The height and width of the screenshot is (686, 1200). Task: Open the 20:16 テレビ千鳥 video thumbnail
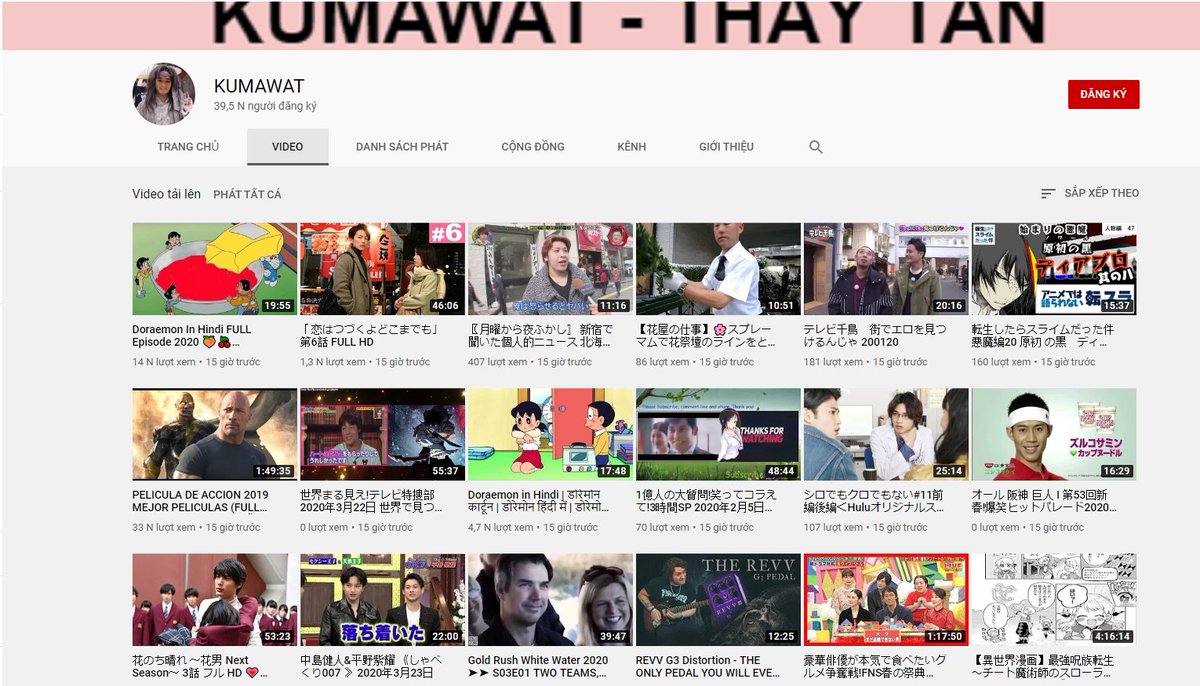coord(886,269)
